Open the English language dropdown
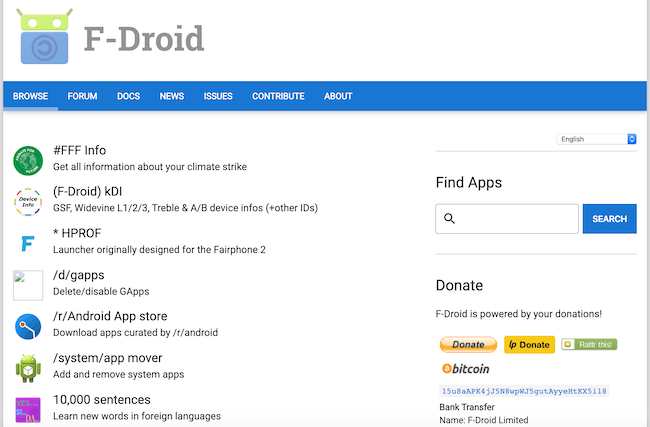Viewport: 650px width, 427px height. [597, 139]
